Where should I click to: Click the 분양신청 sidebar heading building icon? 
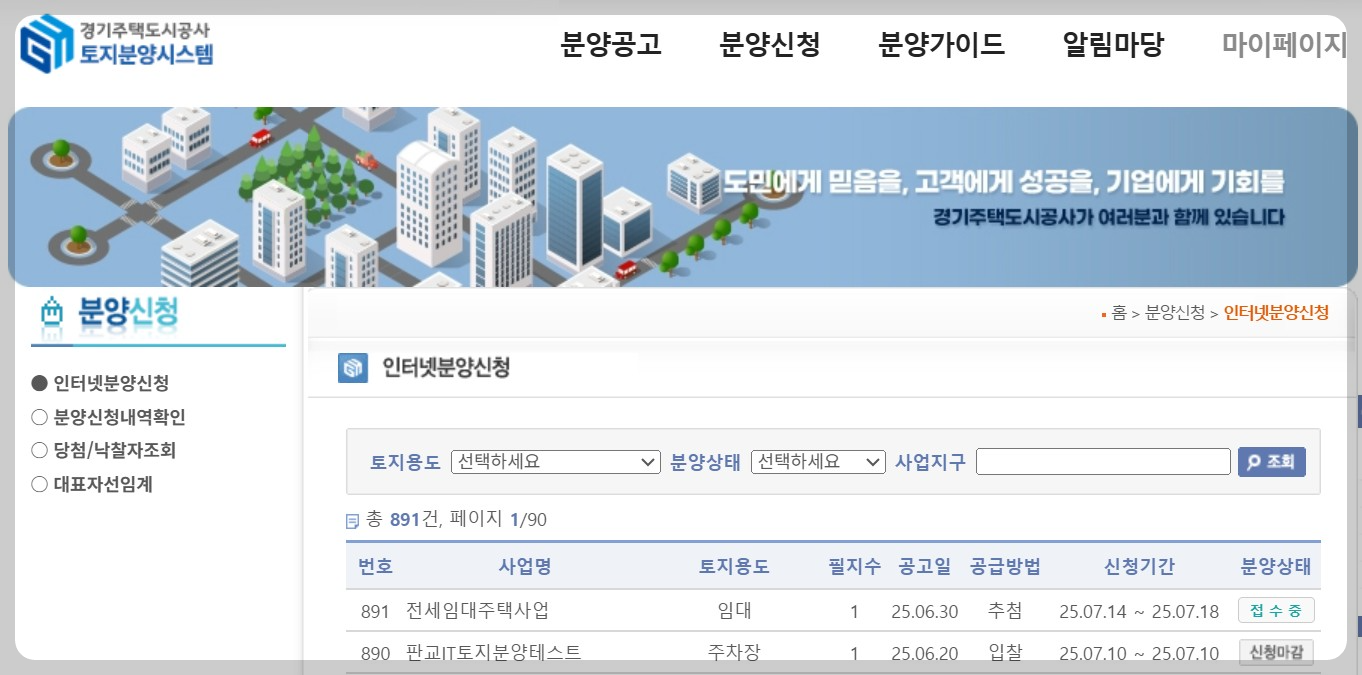51,314
